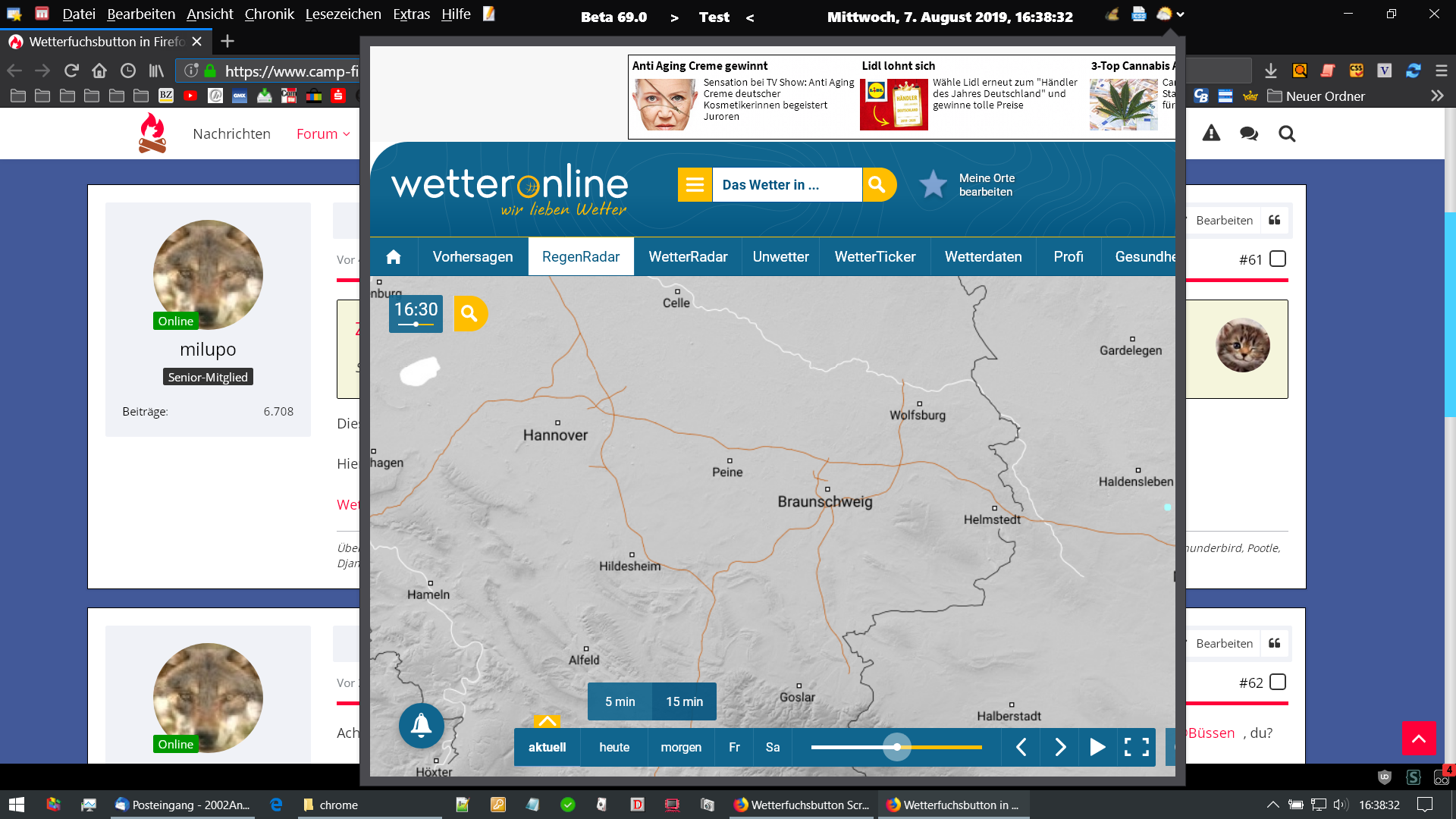Click the home icon in the weather navigation bar

[394, 257]
